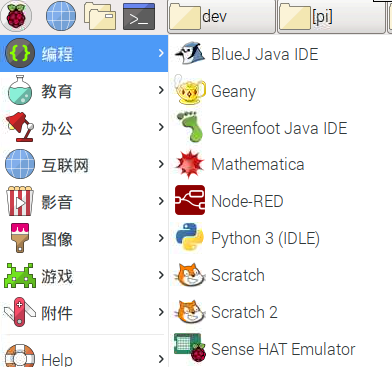This screenshot has width=392, height=367.
Task: Expand the 互联网 submenu arrow
Action: (161, 164)
